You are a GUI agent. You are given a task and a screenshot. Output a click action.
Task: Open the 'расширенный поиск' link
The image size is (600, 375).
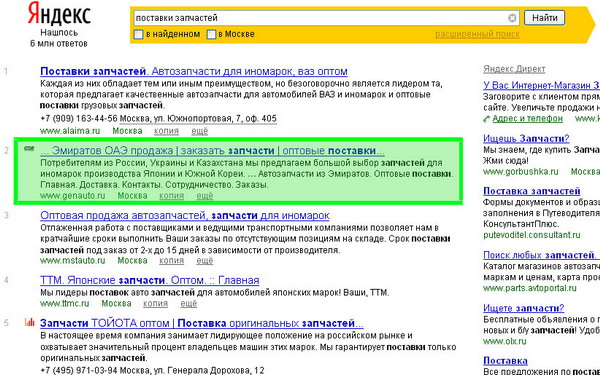click(x=477, y=34)
